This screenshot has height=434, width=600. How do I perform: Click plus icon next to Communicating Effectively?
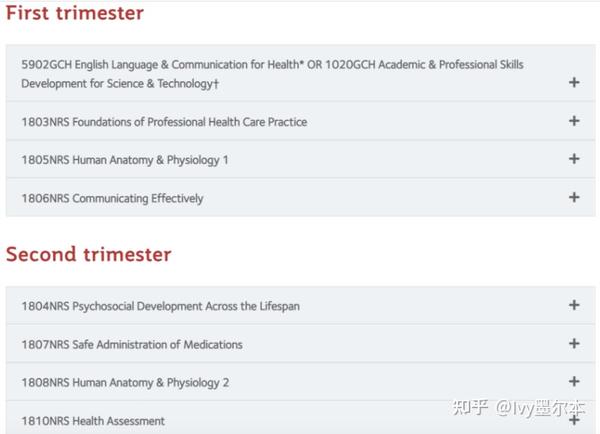pyautogui.click(x=574, y=197)
